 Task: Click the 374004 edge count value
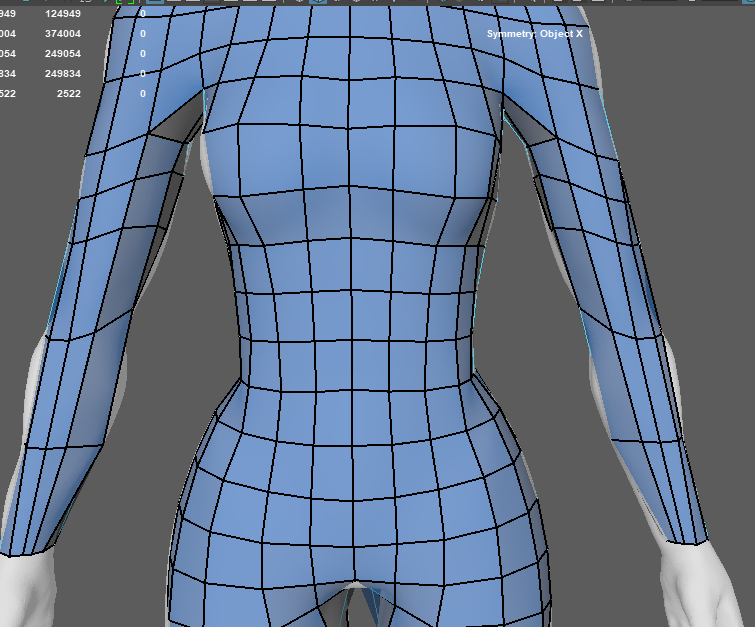(x=63, y=34)
